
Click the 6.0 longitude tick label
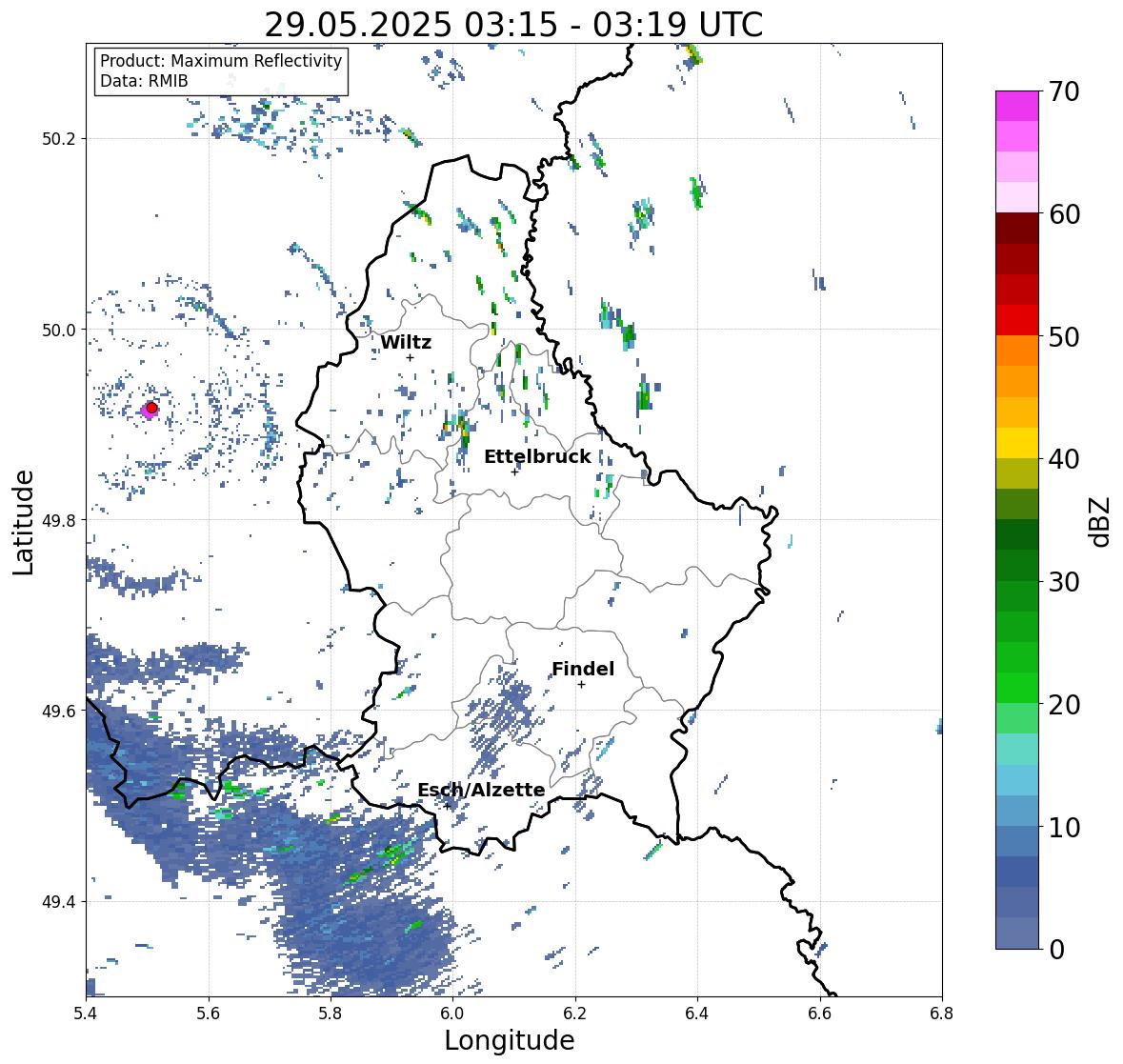click(452, 1014)
